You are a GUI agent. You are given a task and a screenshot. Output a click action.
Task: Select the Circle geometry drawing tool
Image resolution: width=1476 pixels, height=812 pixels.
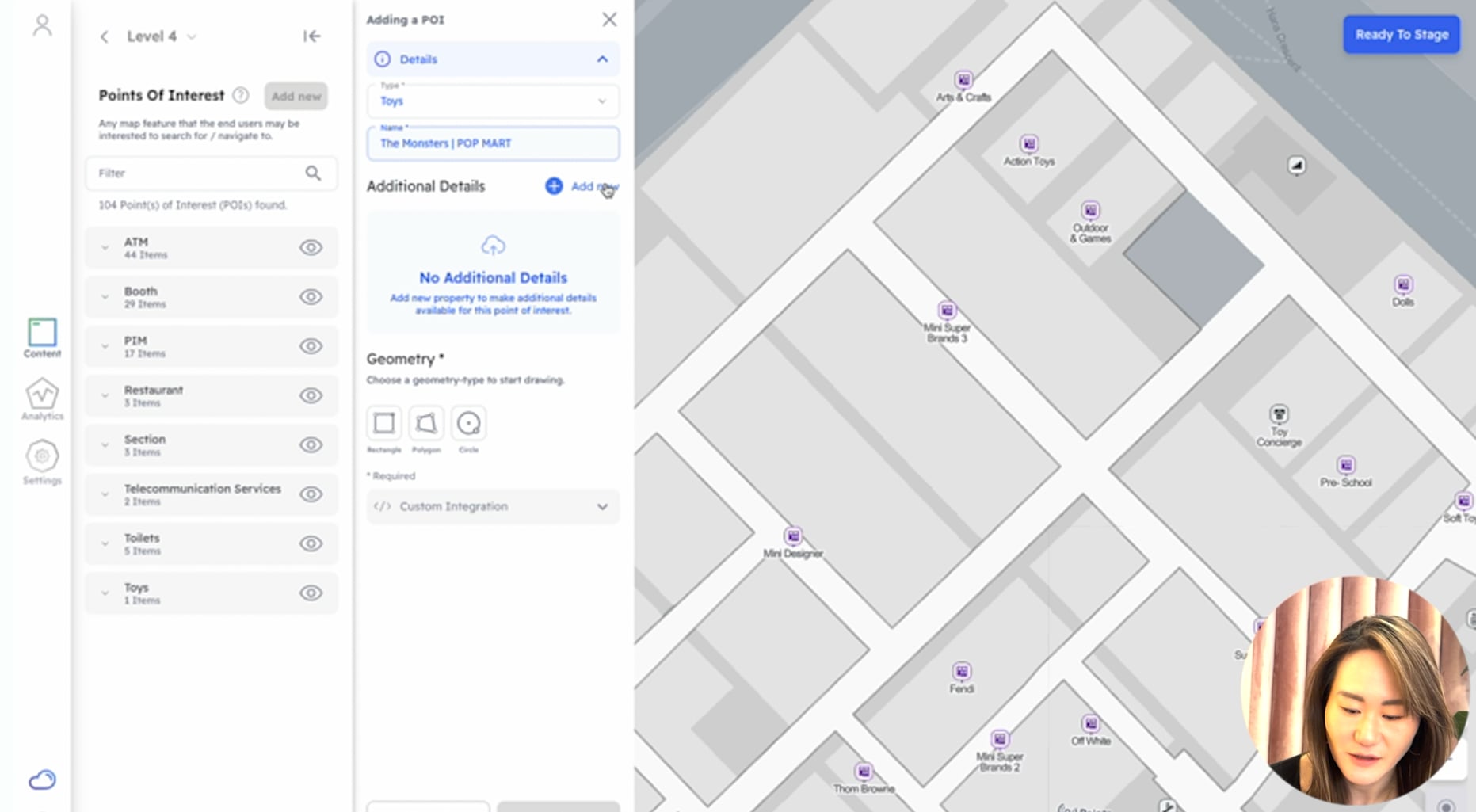[468, 425]
